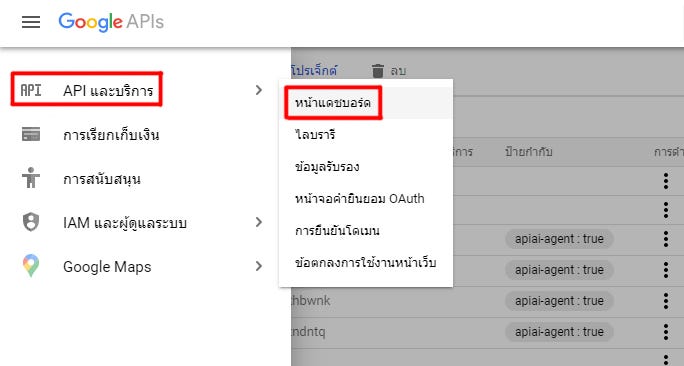The height and width of the screenshot is (366, 684).
Task: Expand the API และบริการ submenu arrow
Action: (x=259, y=90)
